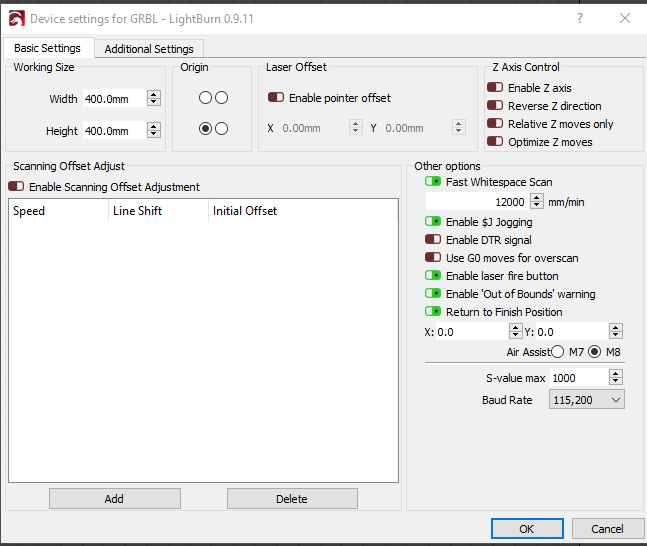Toggle Fast Whitespace Scan switch
Viewport: 647px width, 546px height.
[x=433, y=182]
